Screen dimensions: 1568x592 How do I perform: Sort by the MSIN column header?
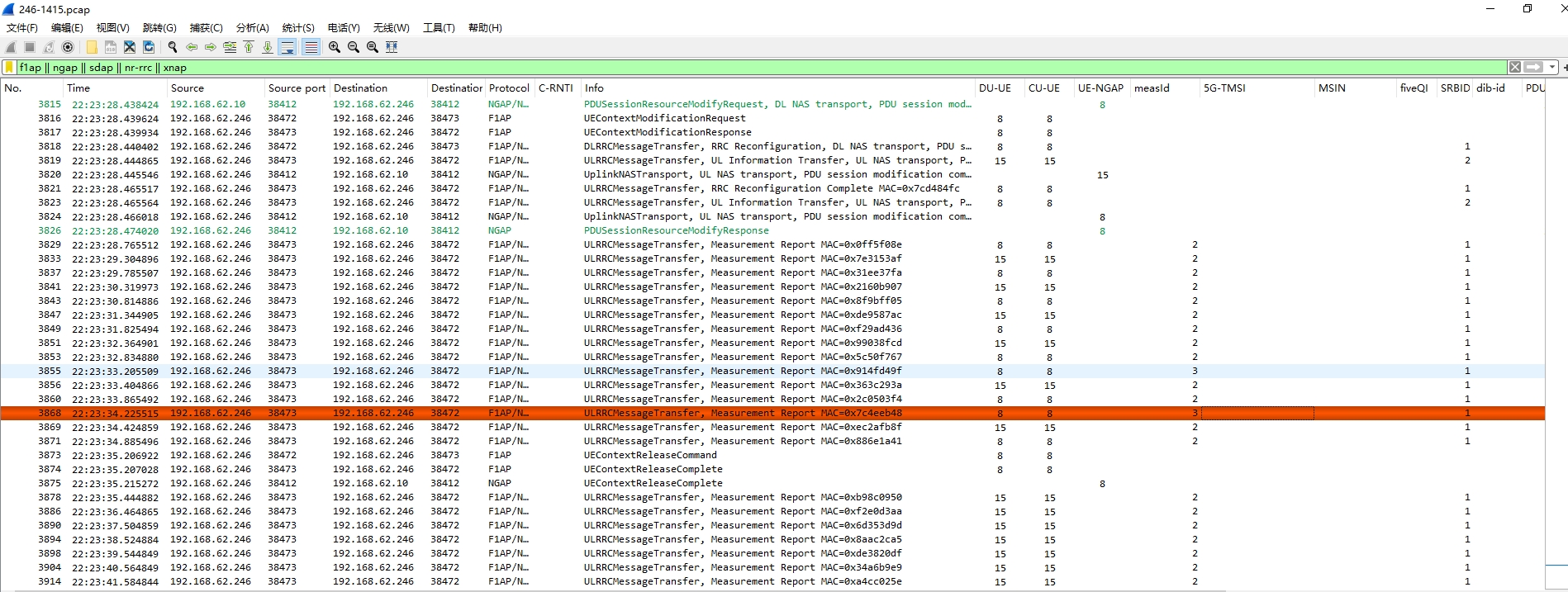pyautogui.click(x=1354, y=88)
